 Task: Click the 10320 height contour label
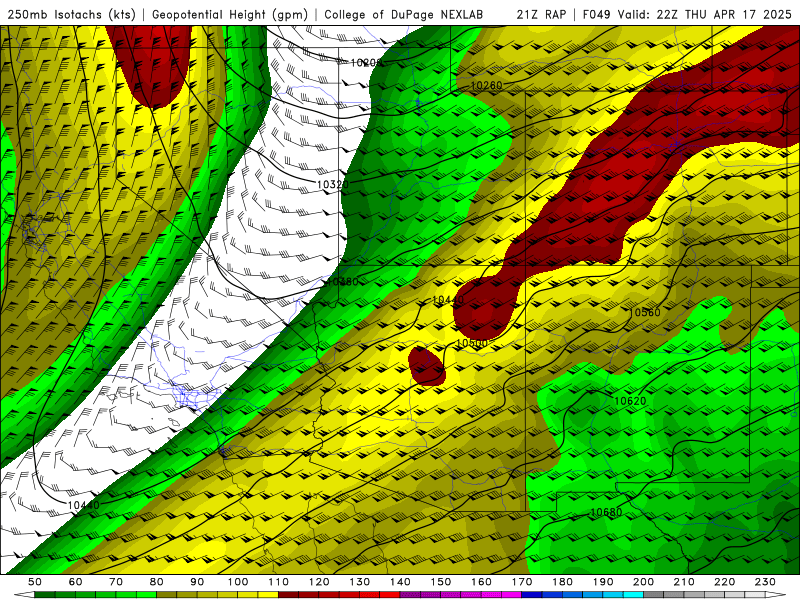point(333,184)
